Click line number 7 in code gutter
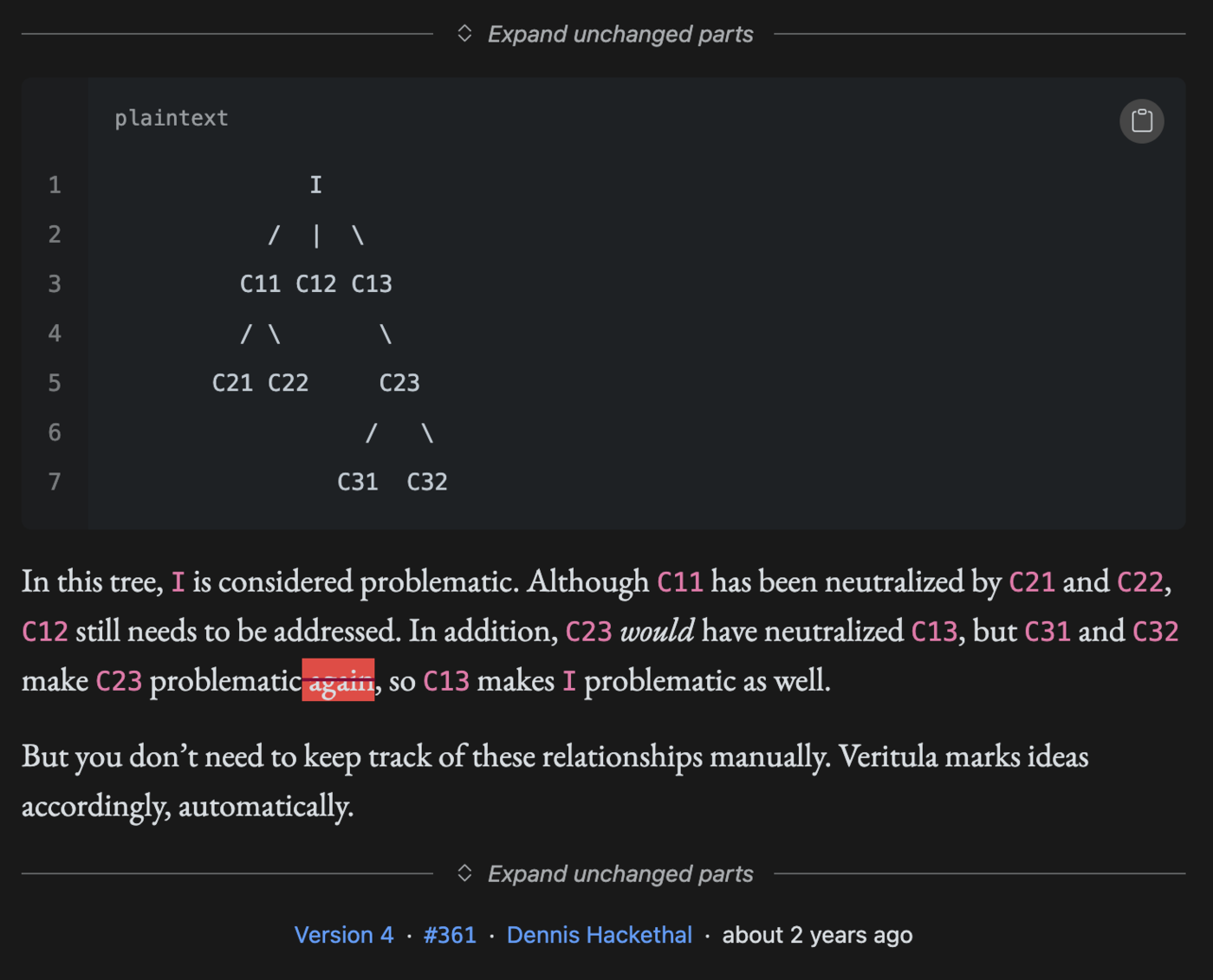This screenshot has height=980, width=1213. pos(55,482)
